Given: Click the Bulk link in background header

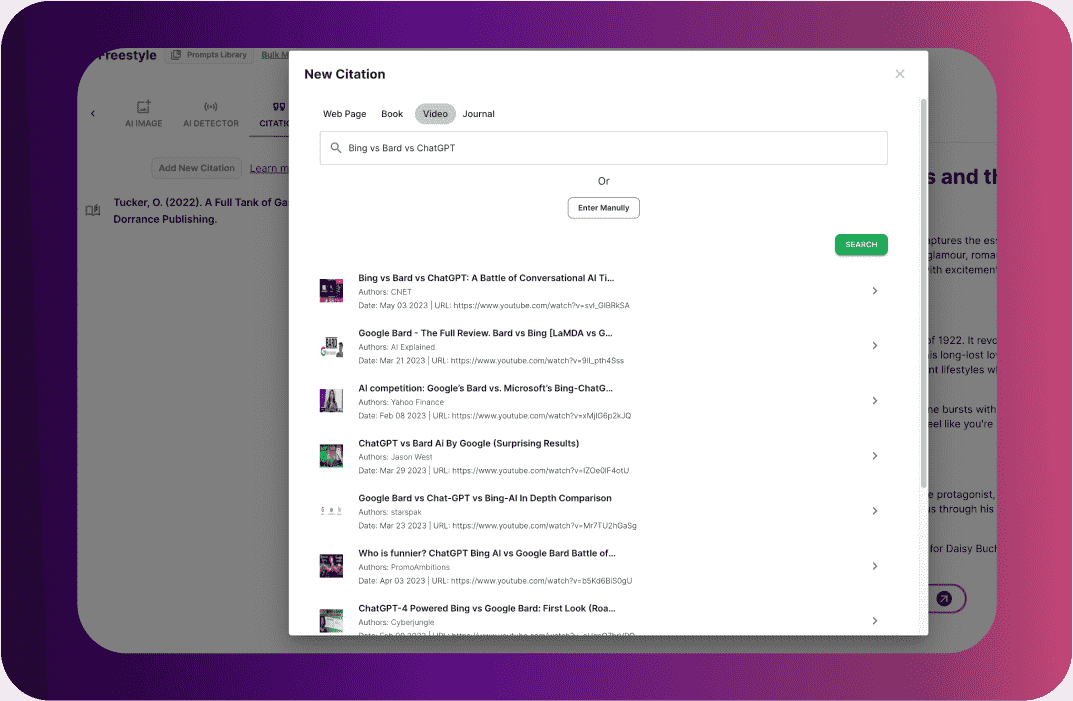Looking at the screenshot, I should [x=274, y=55].
